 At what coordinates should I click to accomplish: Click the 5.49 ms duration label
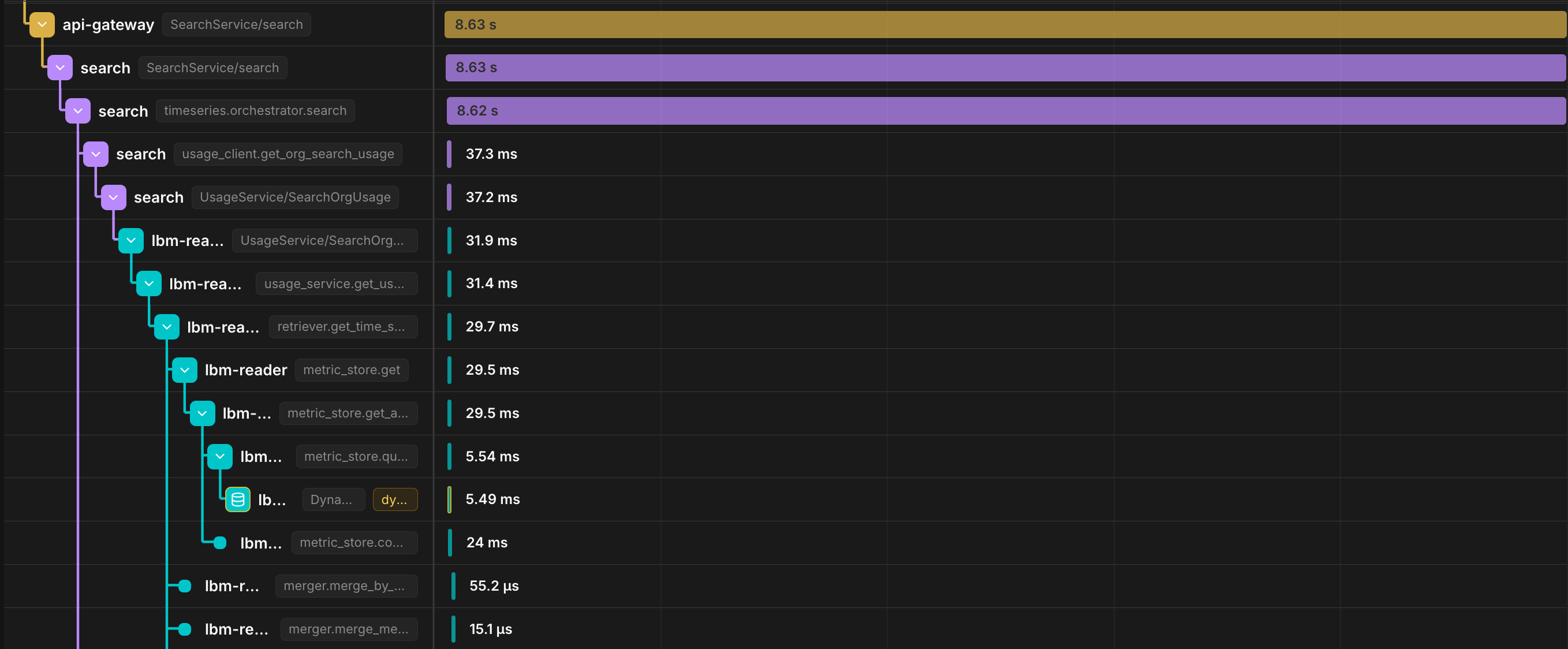(492, 500)
